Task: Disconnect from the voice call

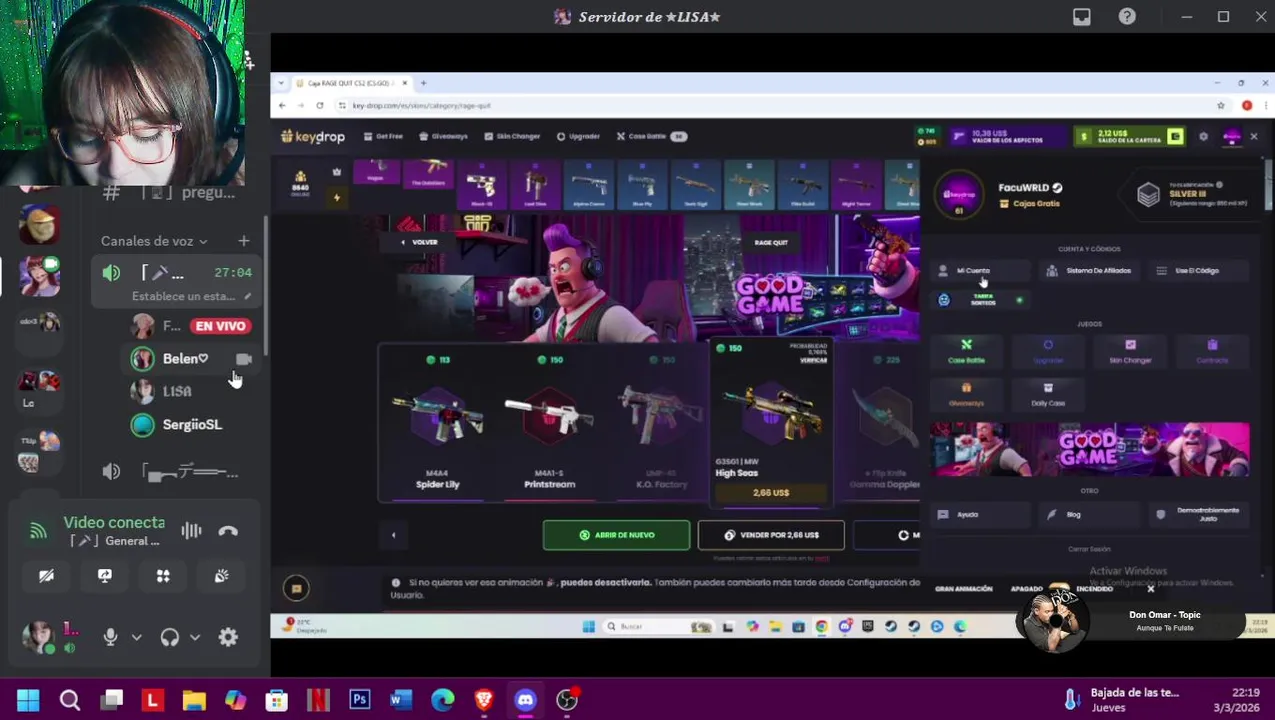Action: (x=228, y=531)
